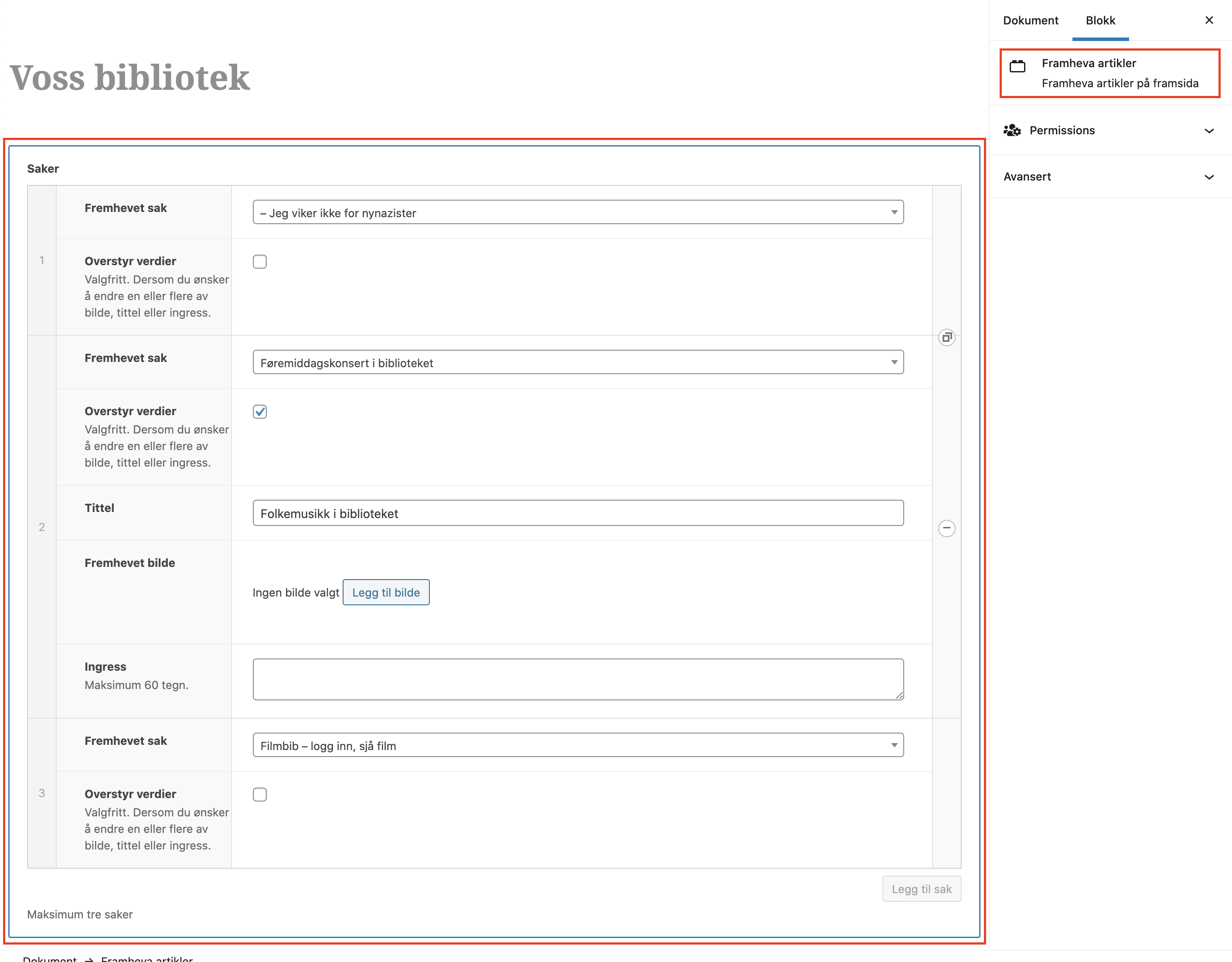1232x962 pixels.
Task: Switch to the Dokument tab
Action: tap(1030, 20)
